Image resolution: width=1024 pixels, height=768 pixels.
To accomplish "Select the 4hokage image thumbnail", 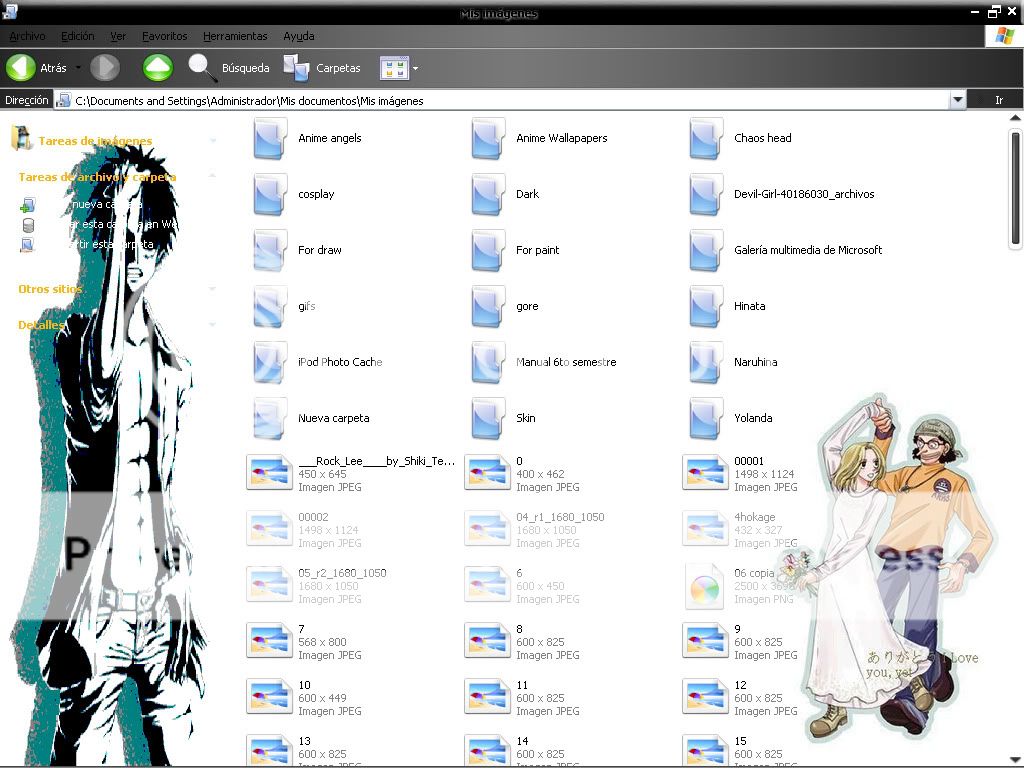I will click(x=705, y=528).
